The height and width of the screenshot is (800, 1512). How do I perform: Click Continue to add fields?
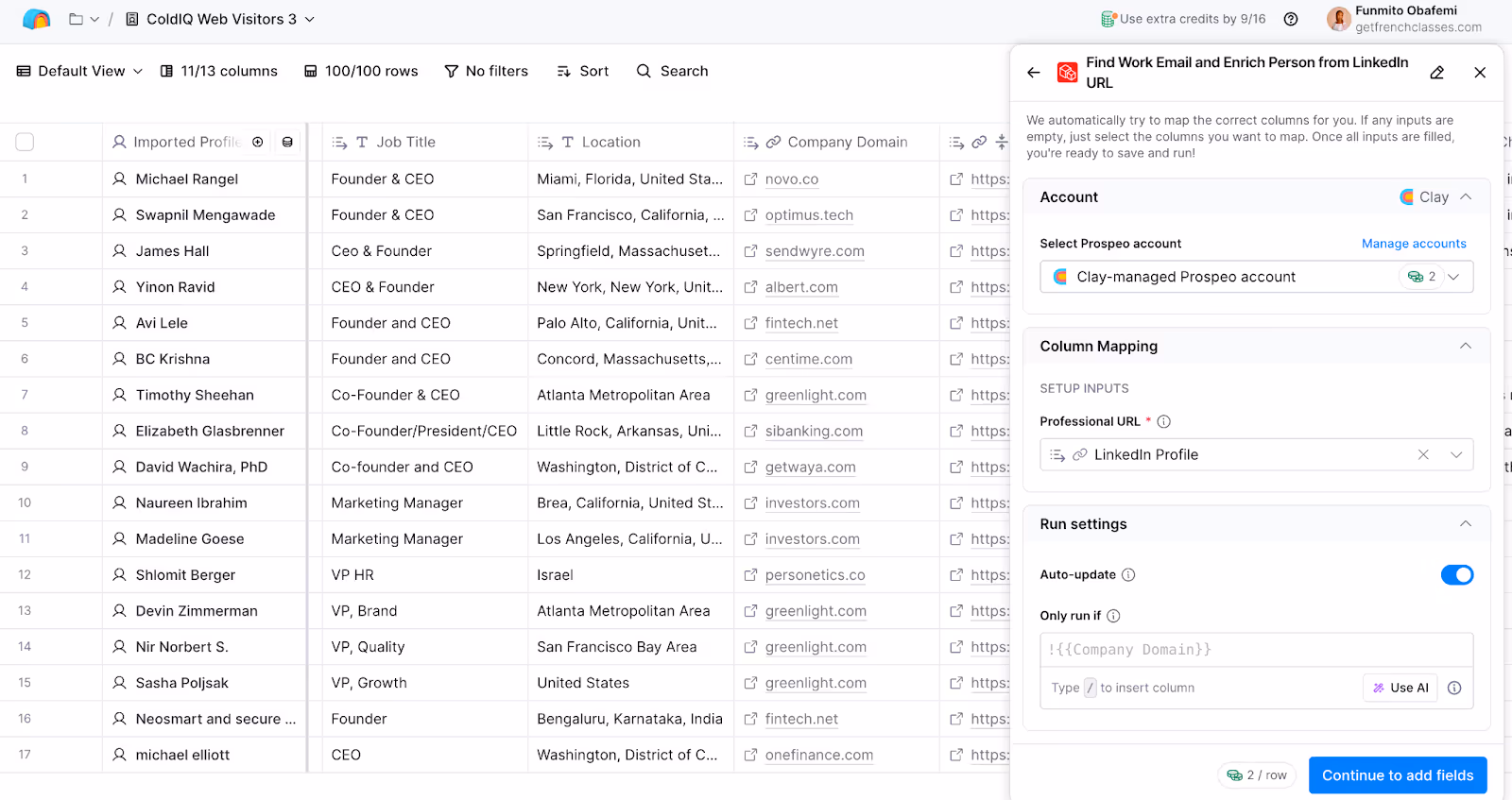[x=1398, y=775]
